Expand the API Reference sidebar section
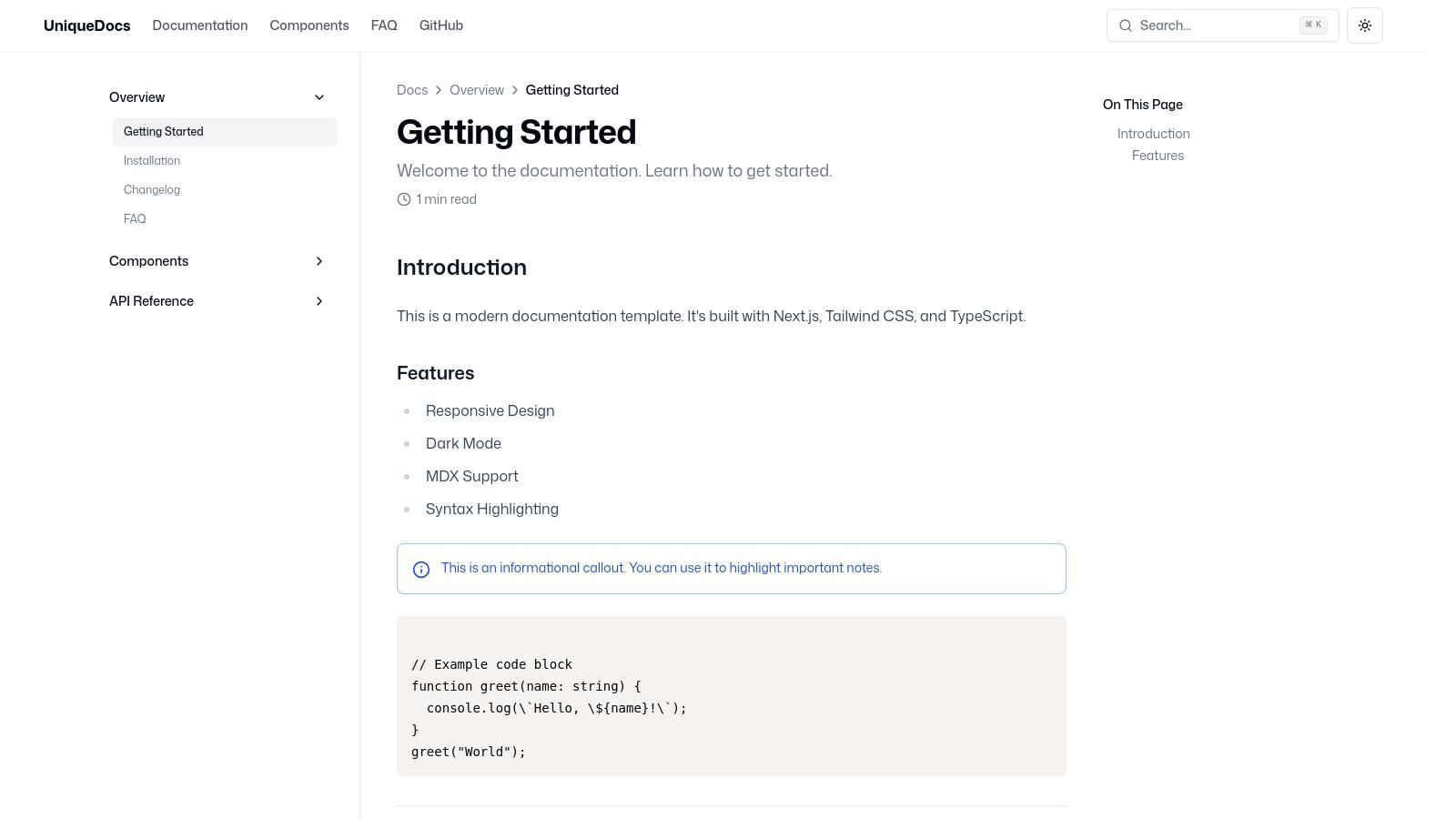The width and height of the screenshot is (1456, 819). pyautogui.click(x=319, y=301)
